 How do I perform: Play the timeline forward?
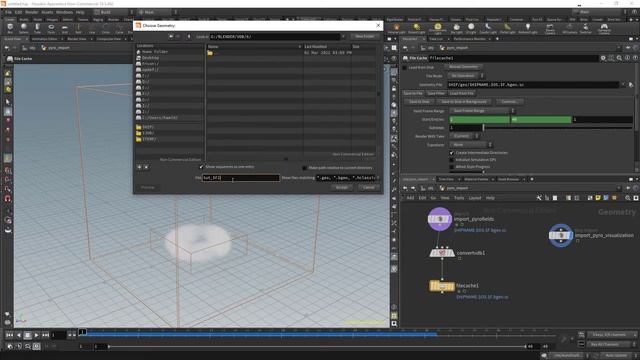(36, 335)
